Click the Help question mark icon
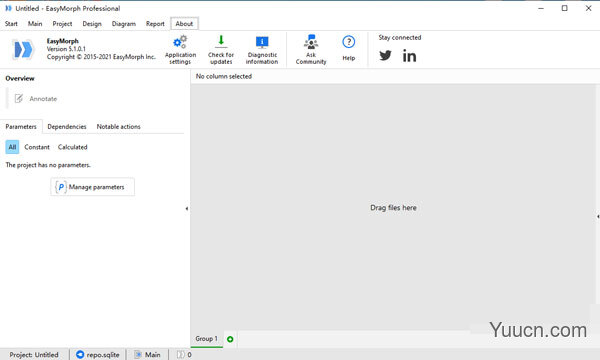The height and width of the screenshot is (360, 600). coord(349,42)
